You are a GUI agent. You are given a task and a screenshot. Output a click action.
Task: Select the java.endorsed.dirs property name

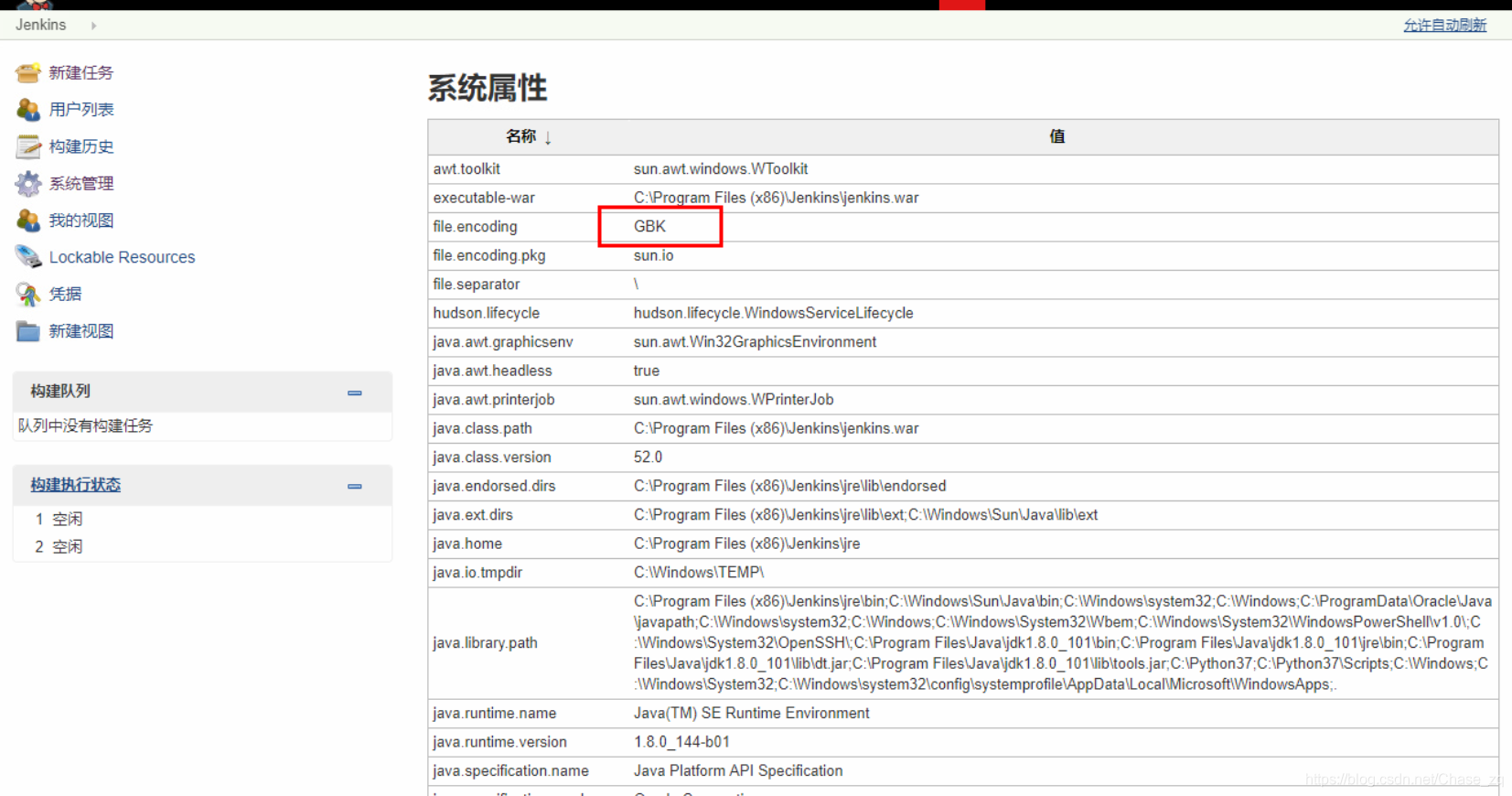point(494,486)
